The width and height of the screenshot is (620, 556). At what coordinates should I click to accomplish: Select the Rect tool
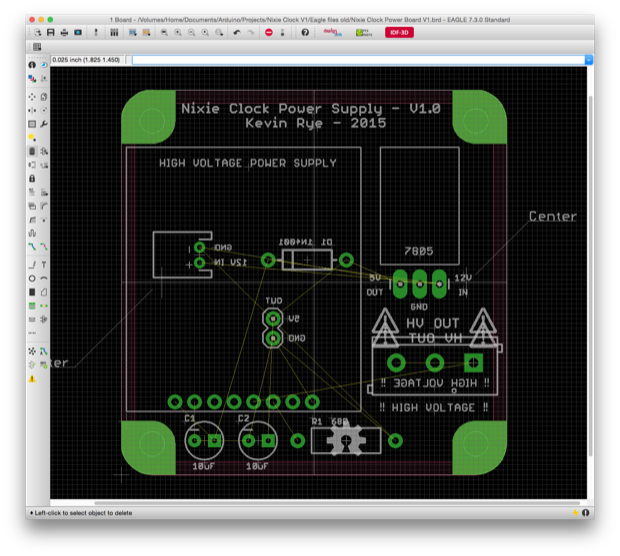[x=32, y=292]
